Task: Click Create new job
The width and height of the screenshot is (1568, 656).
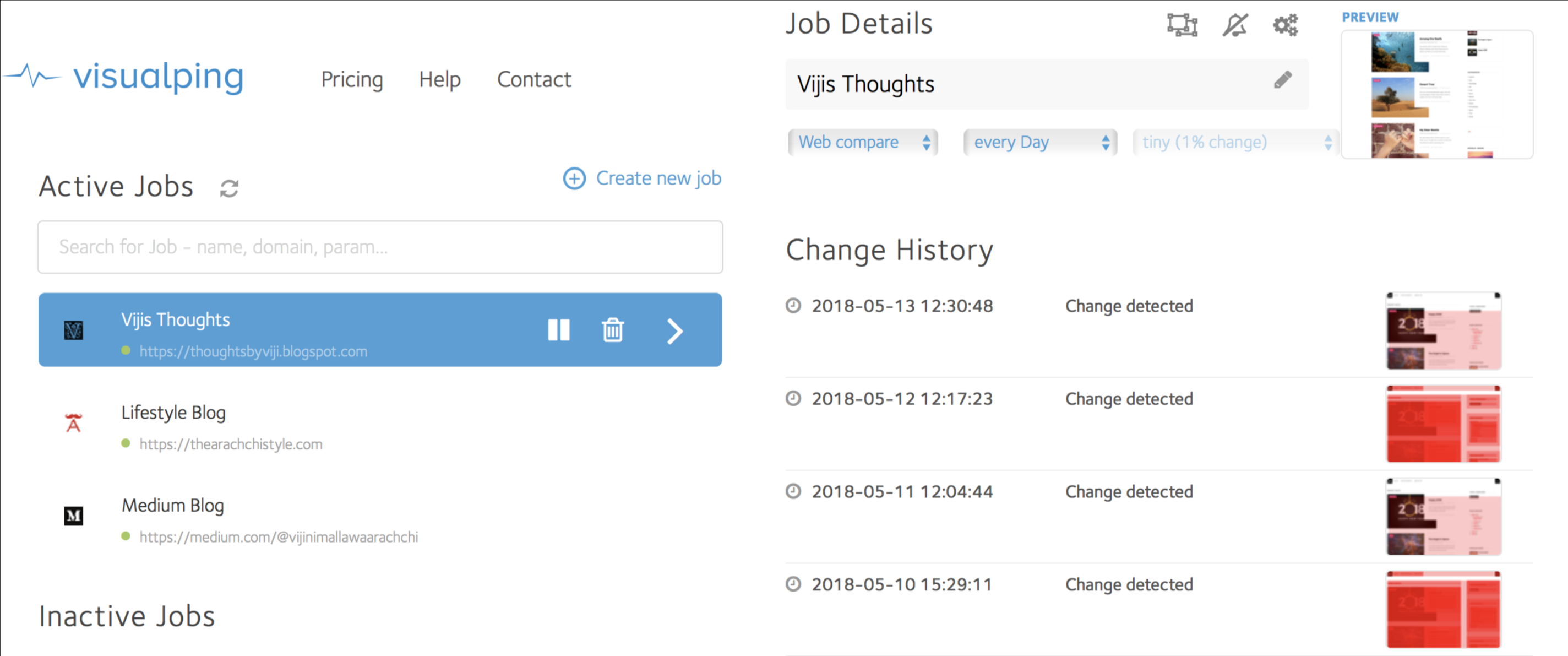Action: point(642,178)
